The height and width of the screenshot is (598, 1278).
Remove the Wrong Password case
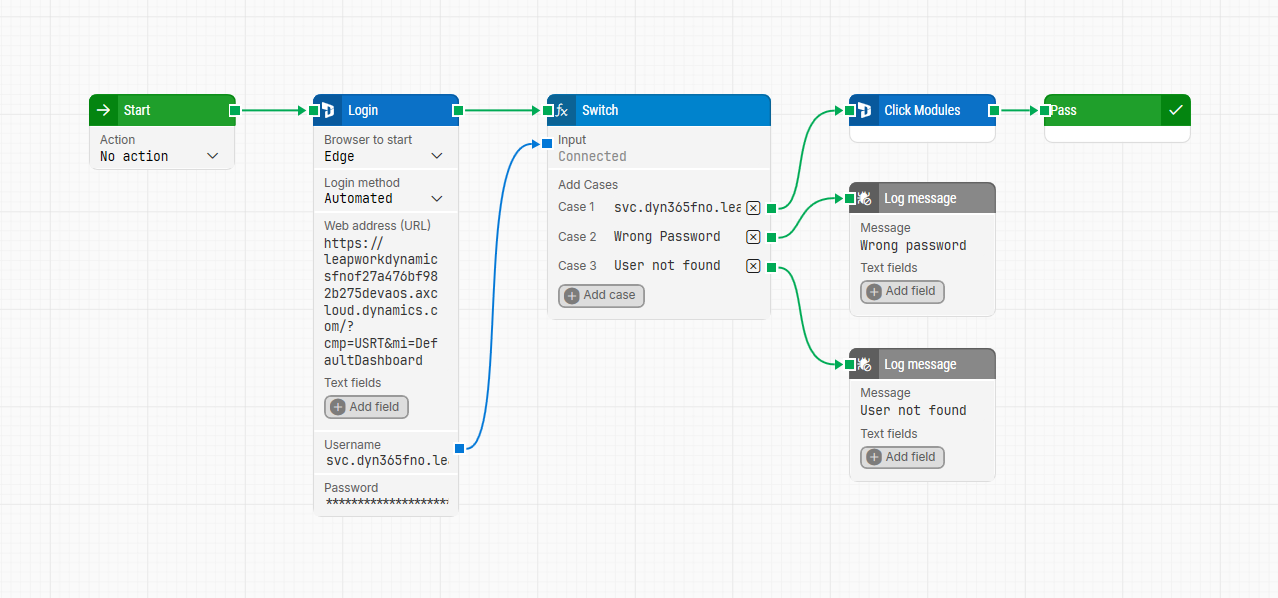pos(753,237)
